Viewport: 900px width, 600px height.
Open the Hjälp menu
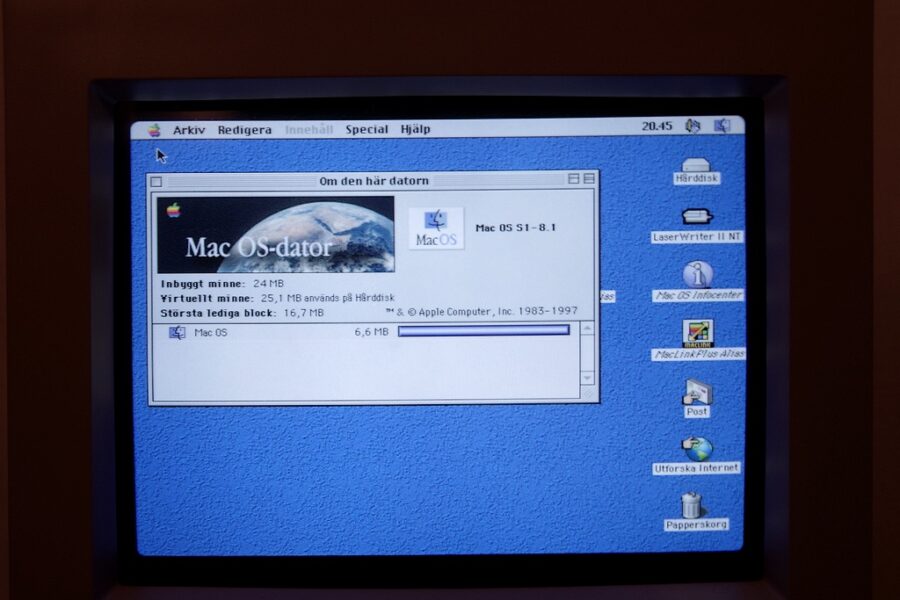click(x=415, y=129)
